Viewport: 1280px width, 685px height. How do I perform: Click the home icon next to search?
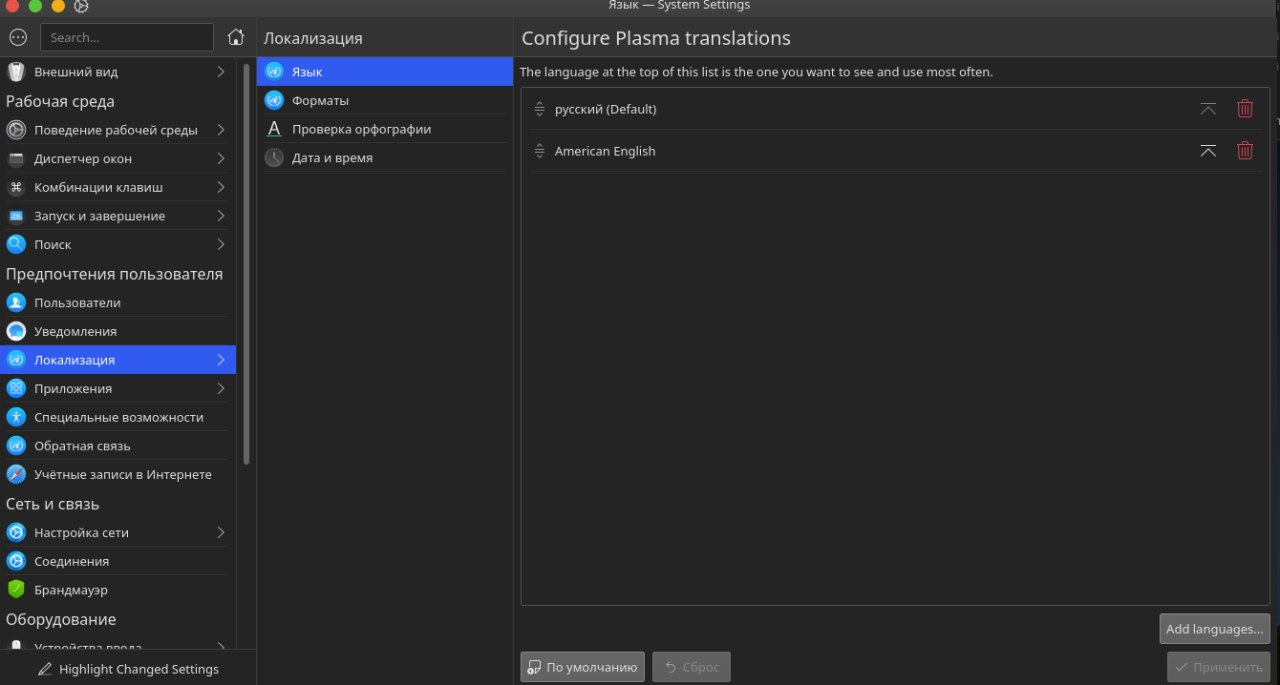236,37
